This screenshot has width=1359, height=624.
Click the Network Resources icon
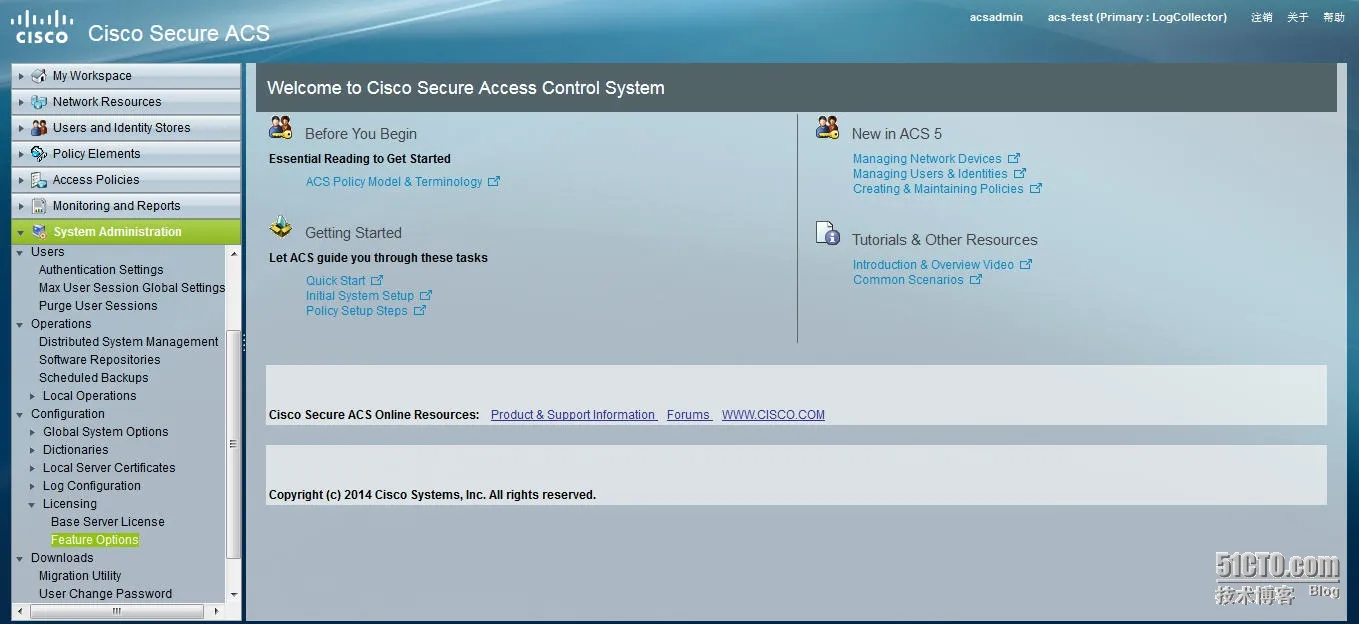39,102
